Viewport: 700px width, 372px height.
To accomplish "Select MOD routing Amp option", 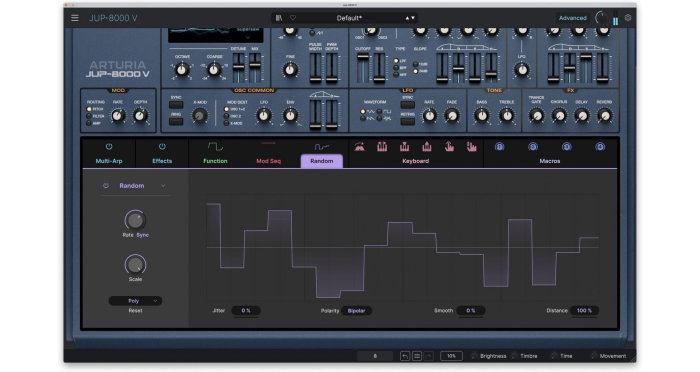I will pyautogui.click(x=89, y=123).
